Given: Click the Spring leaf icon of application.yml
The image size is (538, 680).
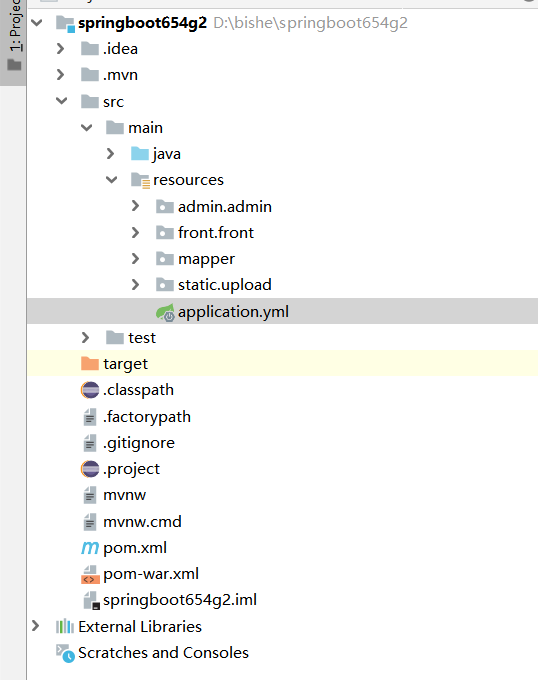Looking at the screenshot, I should click(x=165, y=312).
